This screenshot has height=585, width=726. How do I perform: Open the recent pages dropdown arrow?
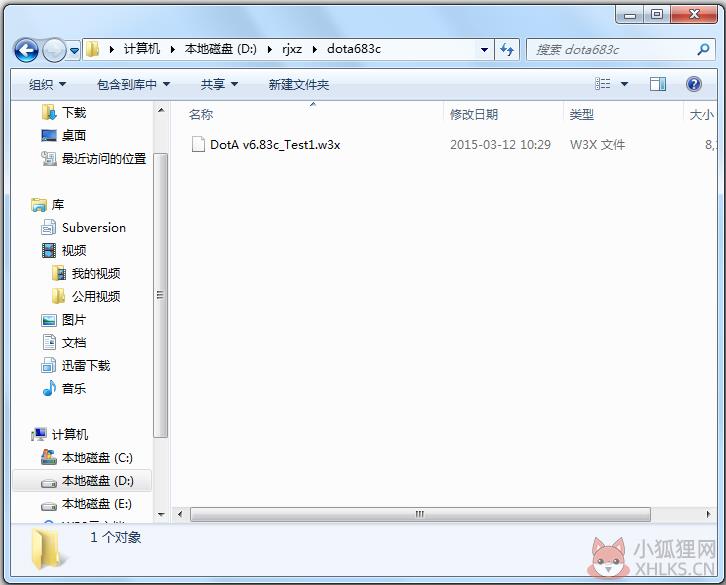tap(74, 50)
